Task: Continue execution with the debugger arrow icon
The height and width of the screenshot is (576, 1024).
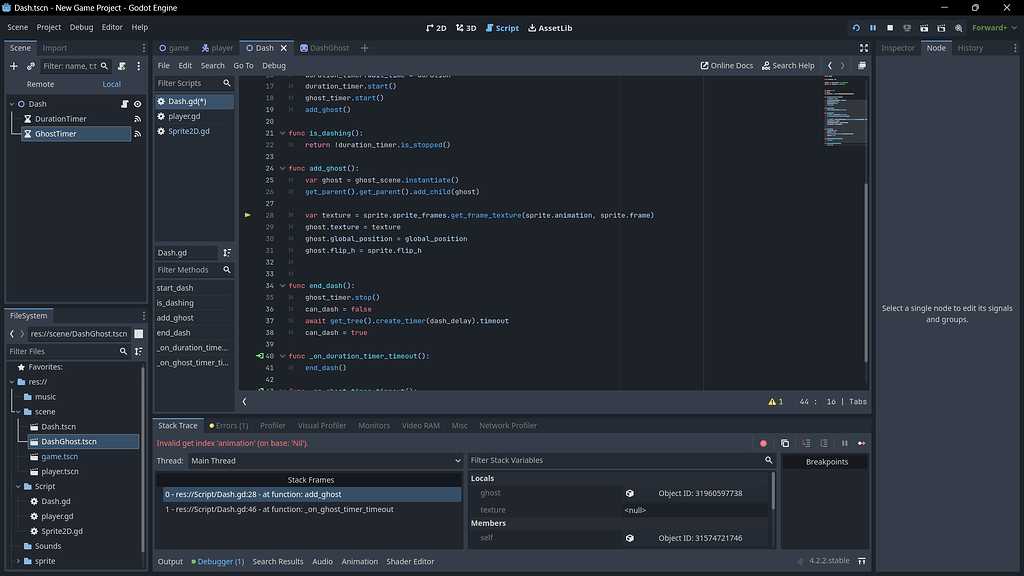Action: pyautogui.click(x=862, y=442)
